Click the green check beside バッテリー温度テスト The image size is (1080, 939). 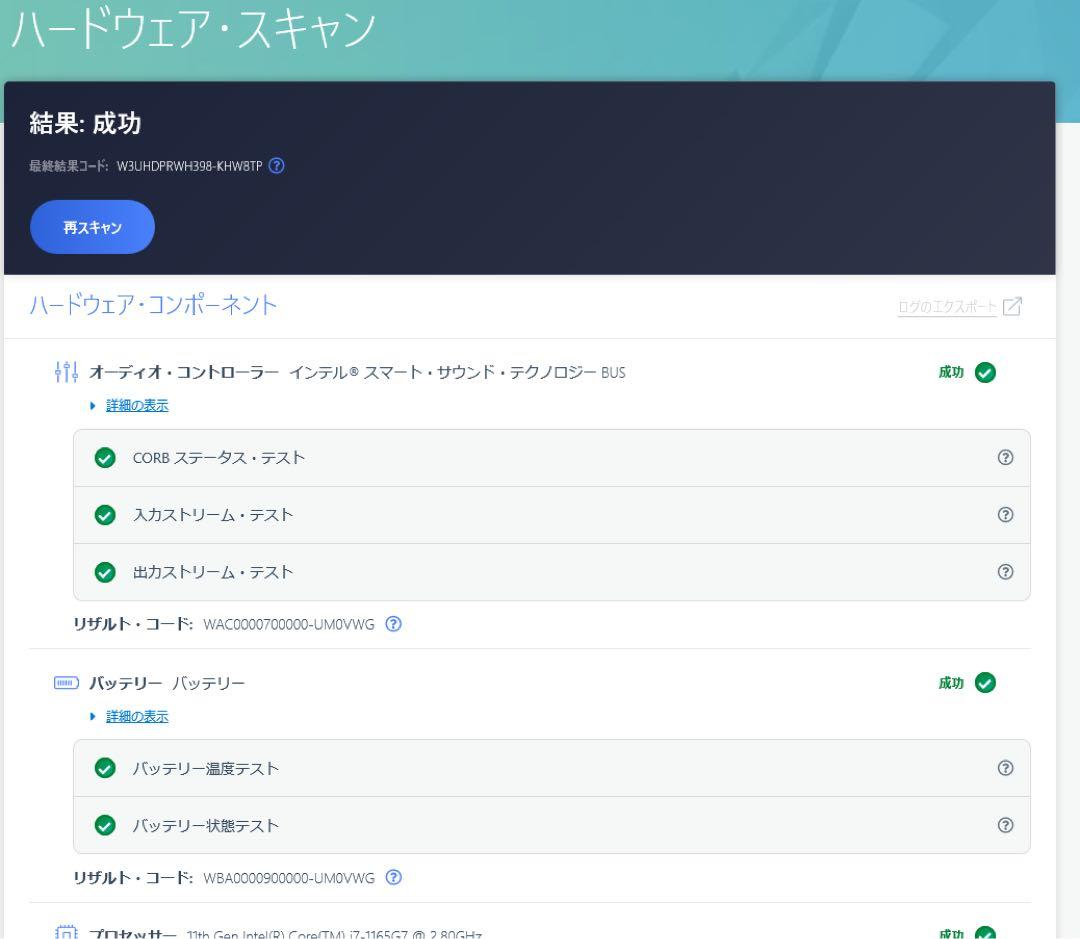tap(104, 768)
